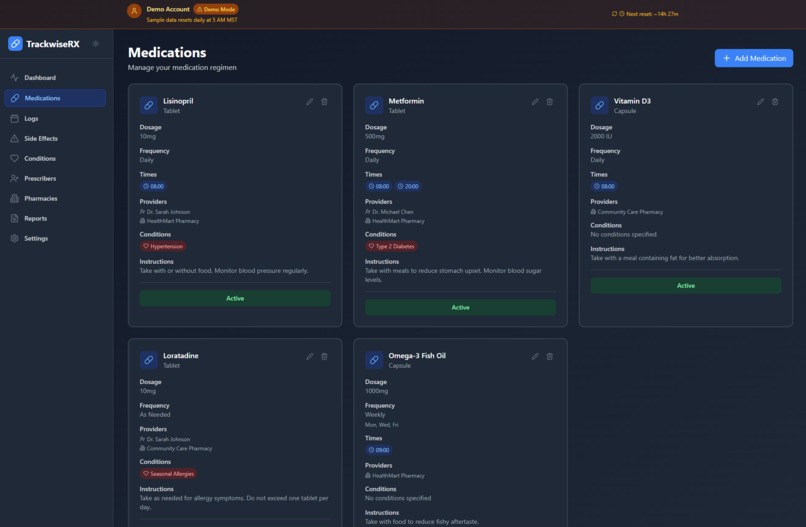Toggle the Active status on Lisinopril

pyautogui.click(x=235, y=298)
